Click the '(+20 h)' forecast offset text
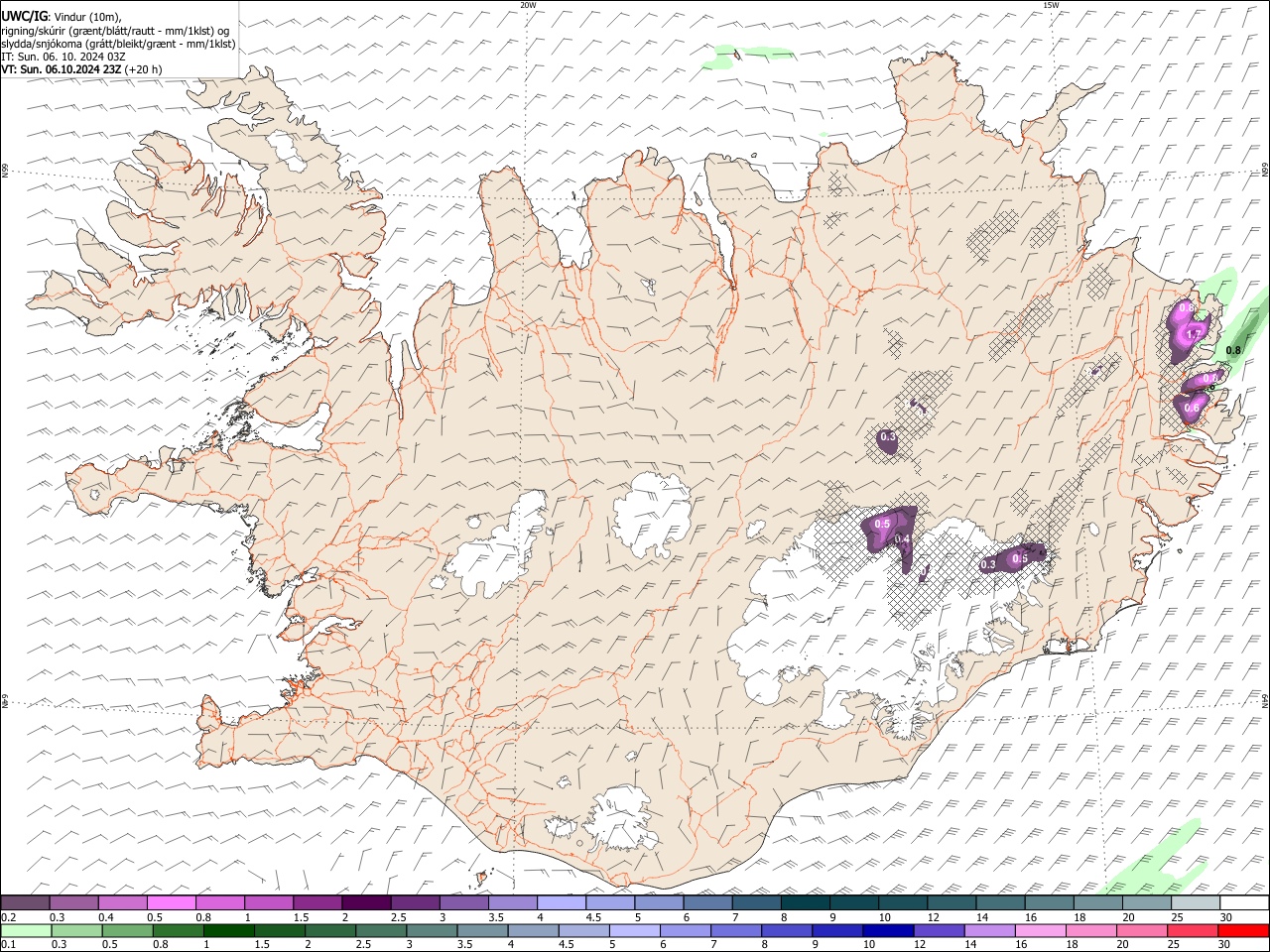Image resolution: width=1270 pixels, height=952 pixels. [144, 69]
